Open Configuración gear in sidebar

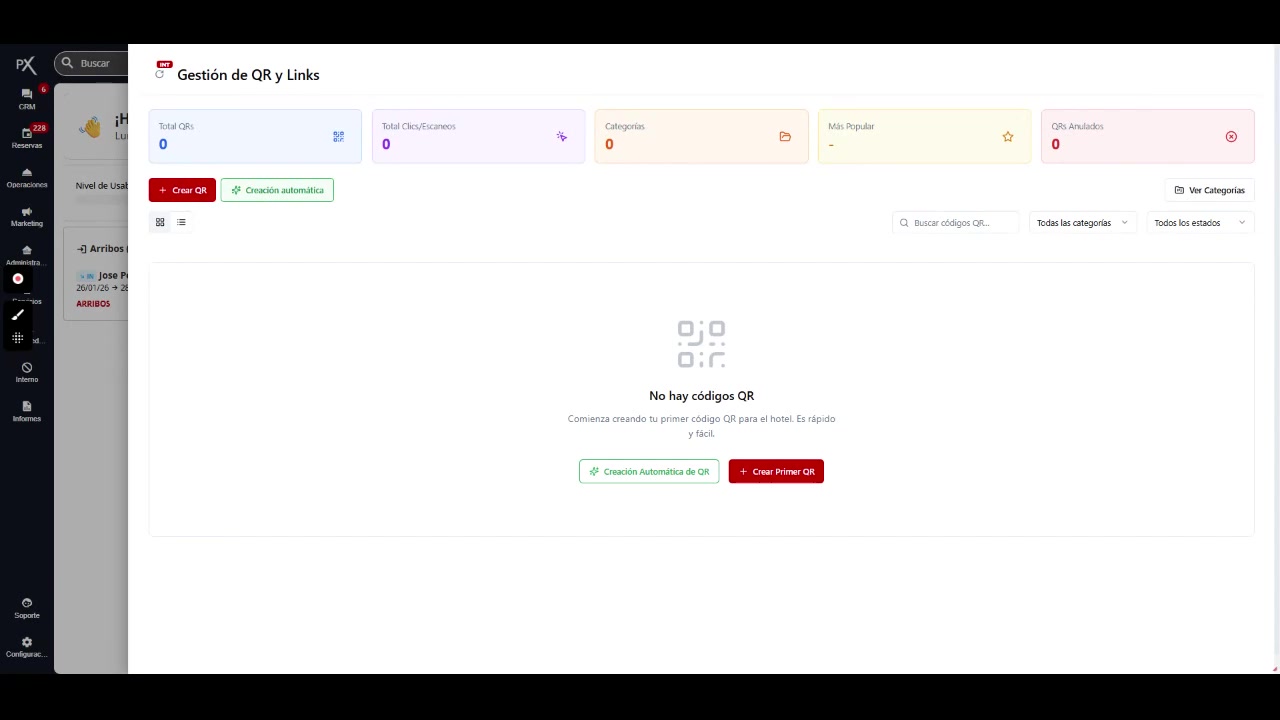27,647
